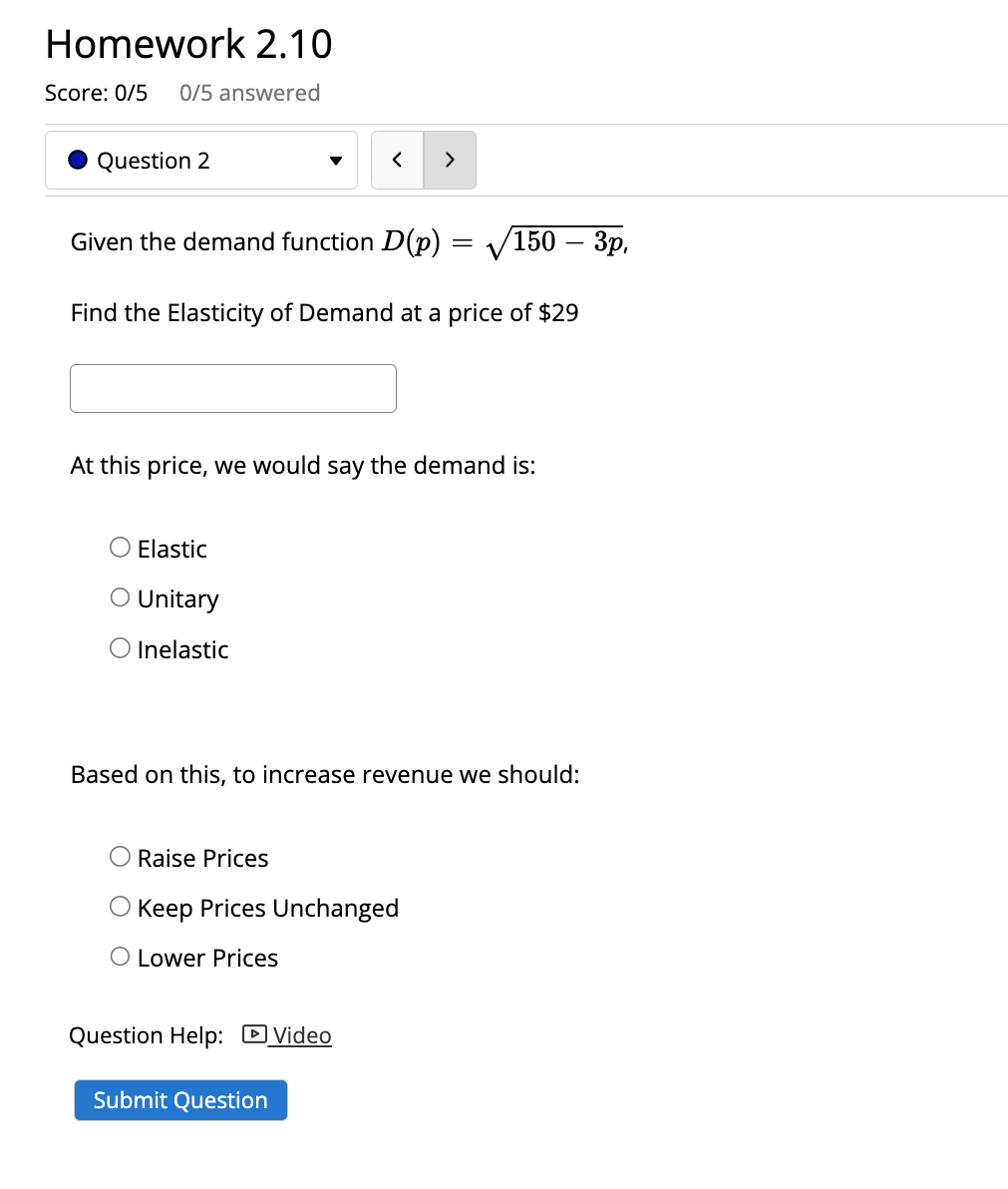This screenshot has width=1008, height=1189.
Task: Select the Elastic option
Action: [x=120, y=547]
